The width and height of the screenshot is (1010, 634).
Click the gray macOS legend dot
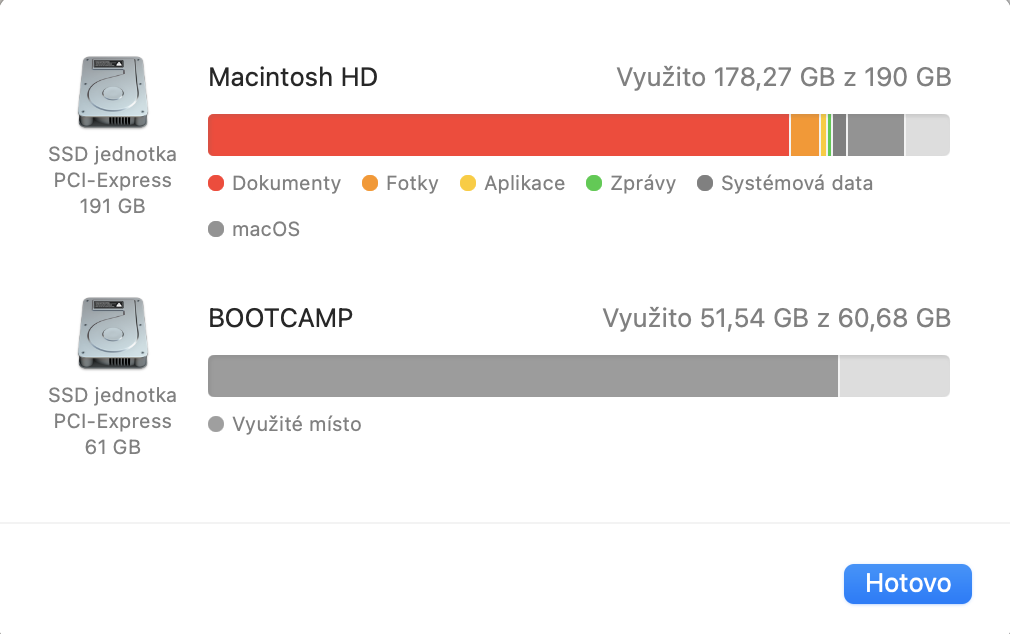pyautogui.click(x=216, y=230)
